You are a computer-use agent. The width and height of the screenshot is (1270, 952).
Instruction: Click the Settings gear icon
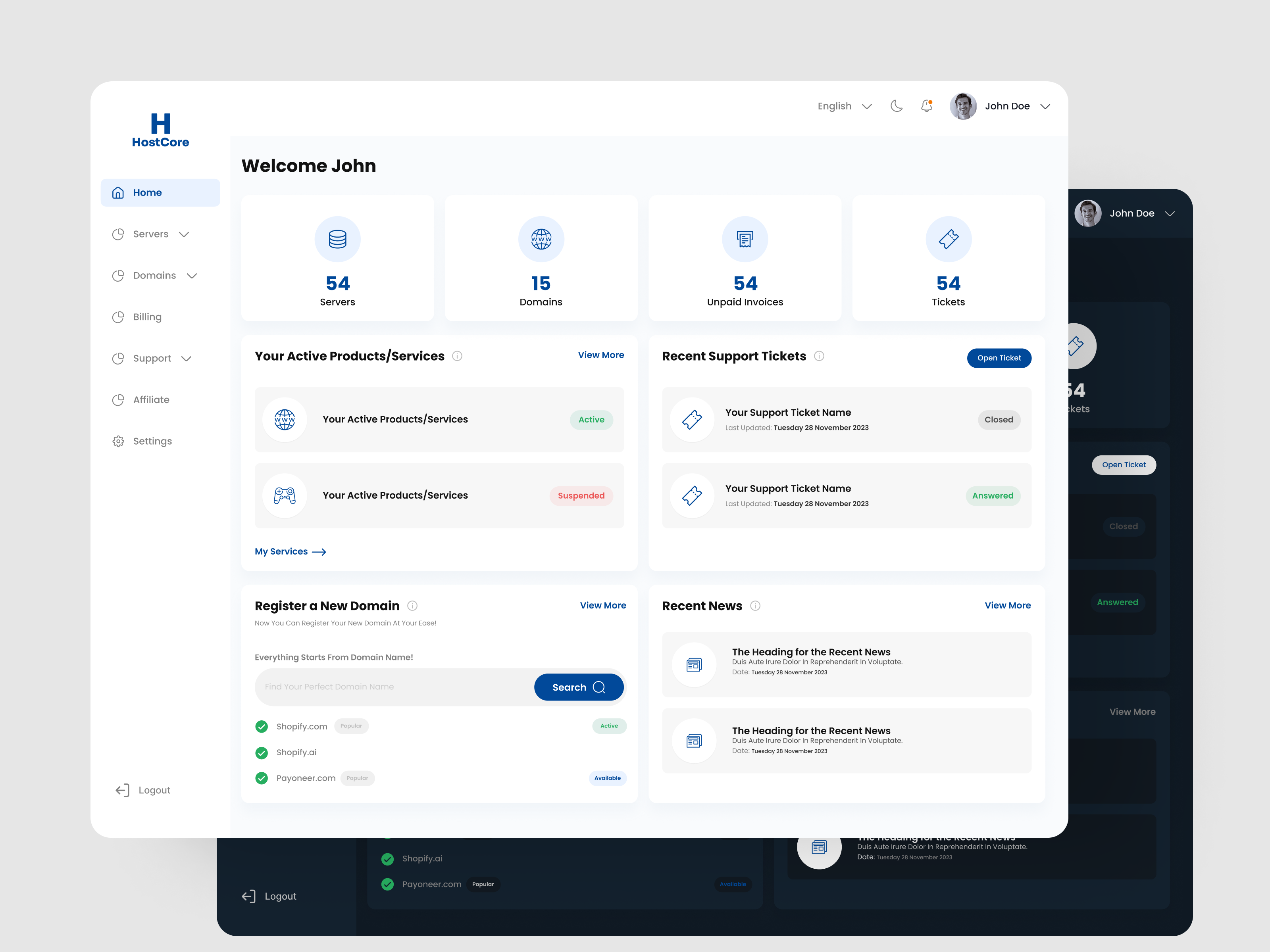118,441
